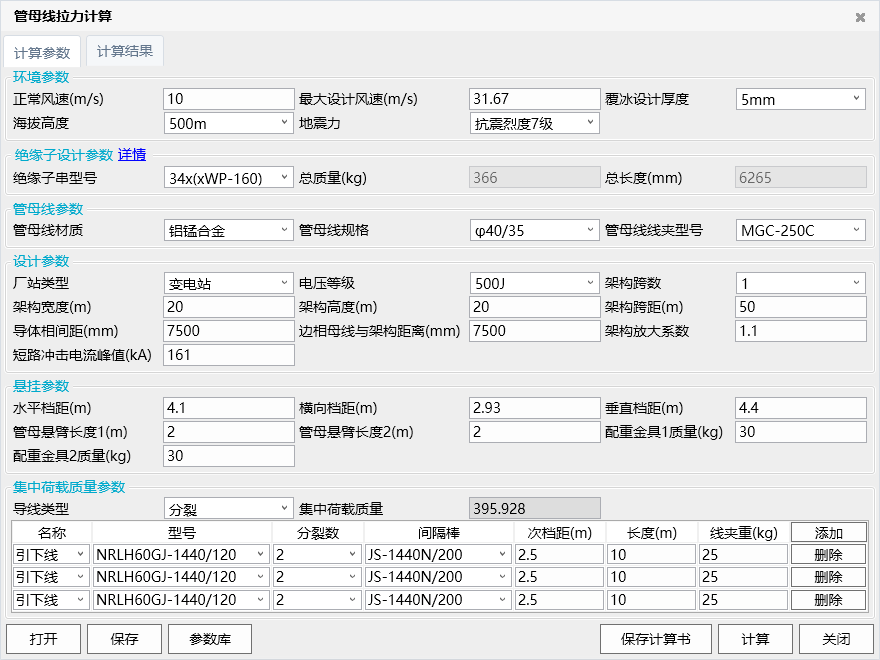This screenshot has width=880, height=660.
Task: Click the 保存计算书 button
Action: (653, 639)
